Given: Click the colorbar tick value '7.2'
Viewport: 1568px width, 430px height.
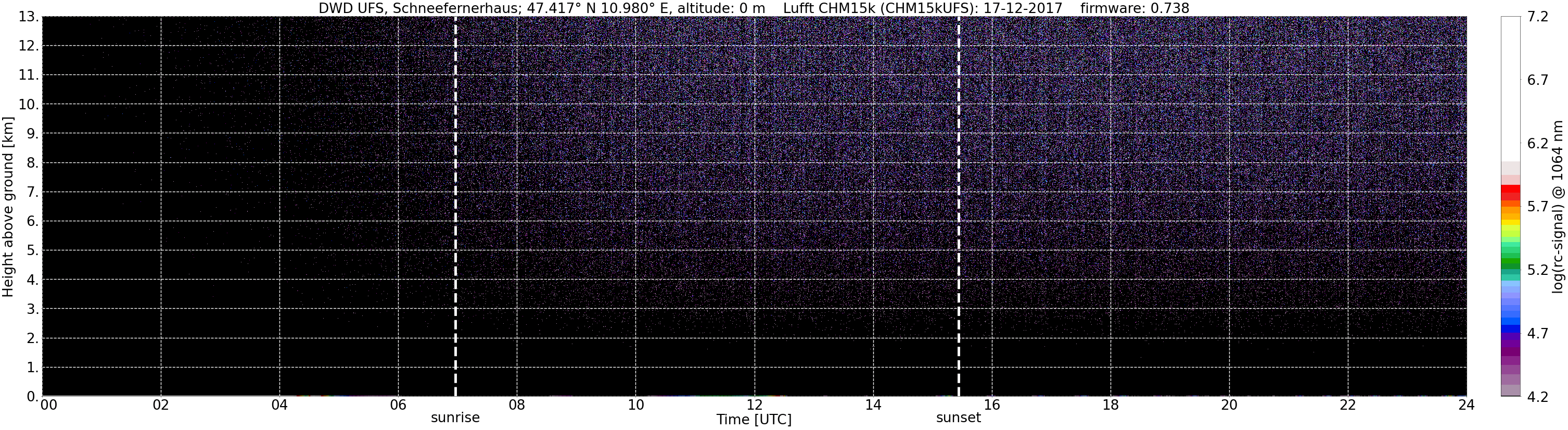Looking at the screenshot, I should pos(1538,17).
